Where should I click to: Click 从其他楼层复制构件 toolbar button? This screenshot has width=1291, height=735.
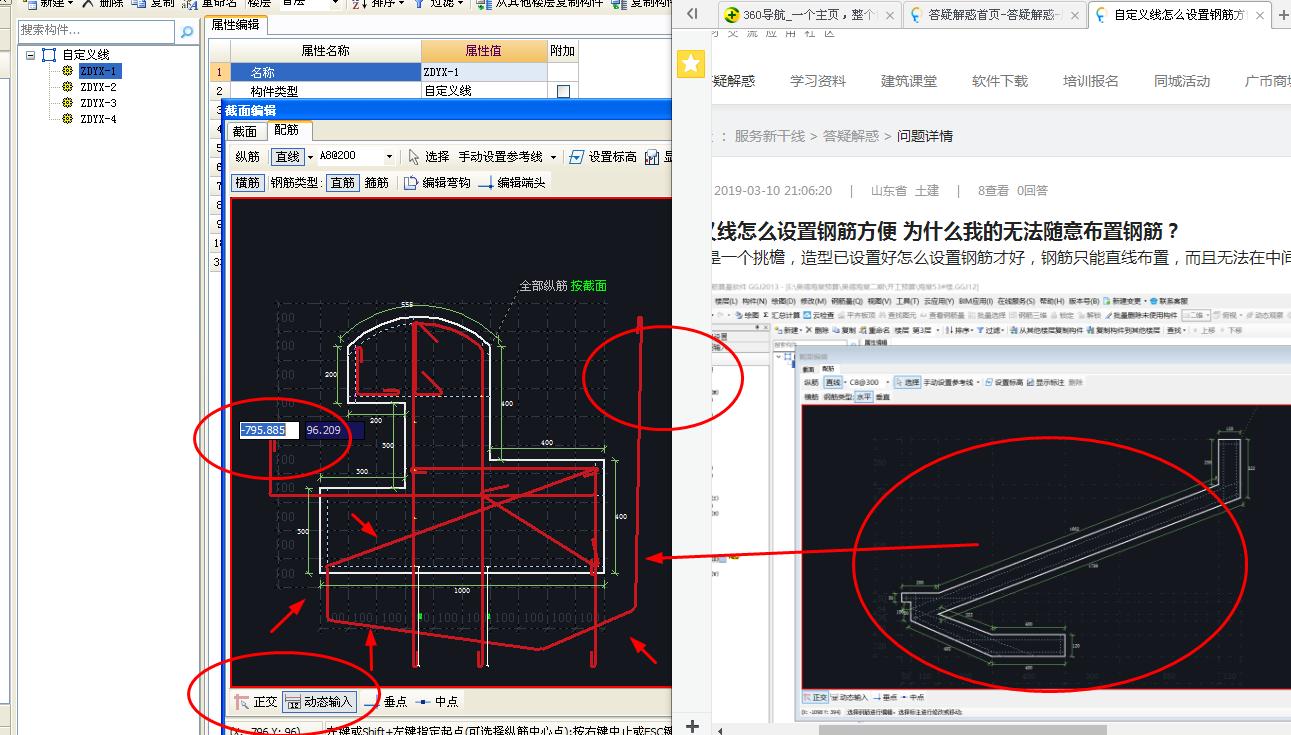541,4
